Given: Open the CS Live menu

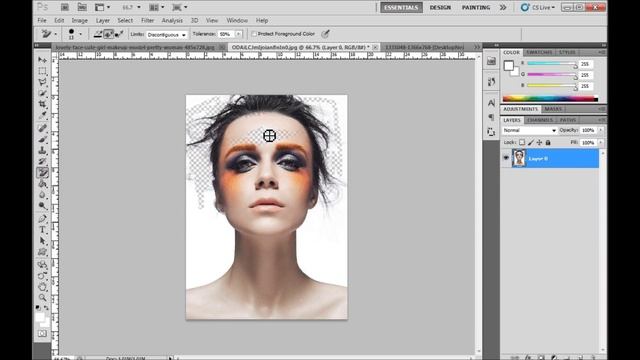Looking at the screenshot, I should point(538,7).
